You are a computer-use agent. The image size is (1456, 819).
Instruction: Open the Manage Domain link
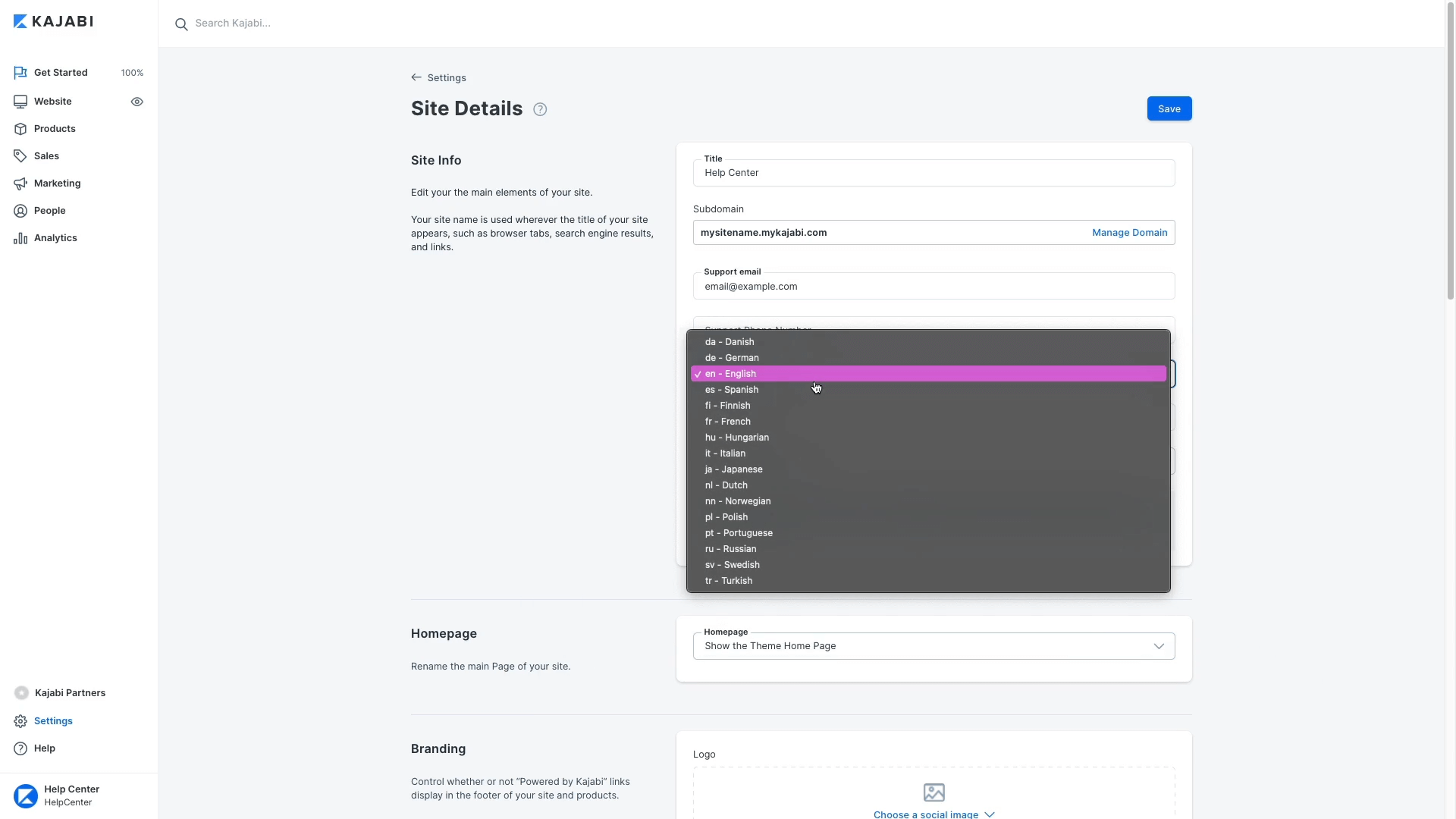[x=1129, y=233]
